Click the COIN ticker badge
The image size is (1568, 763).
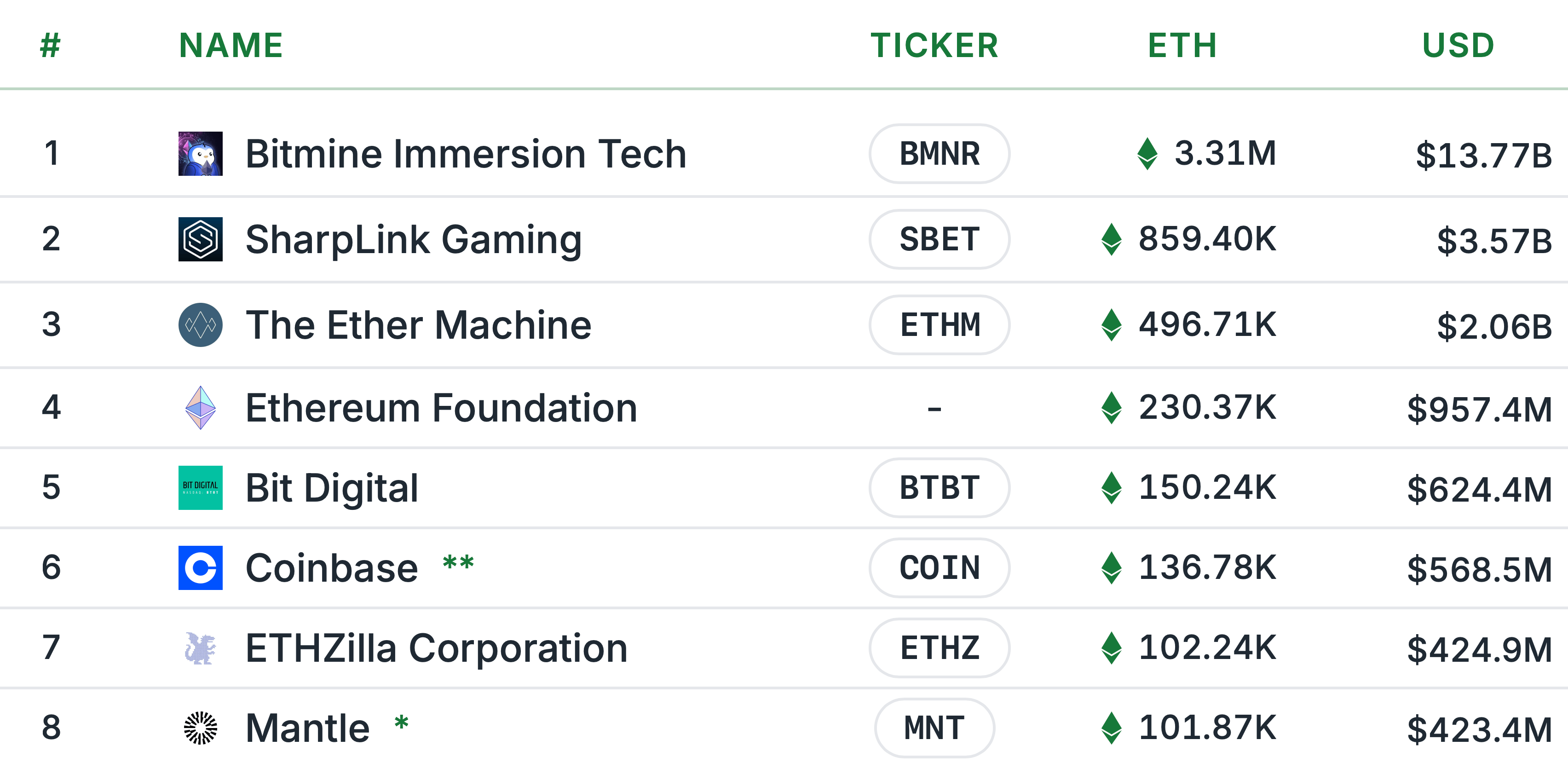click(x=939, y=567)
